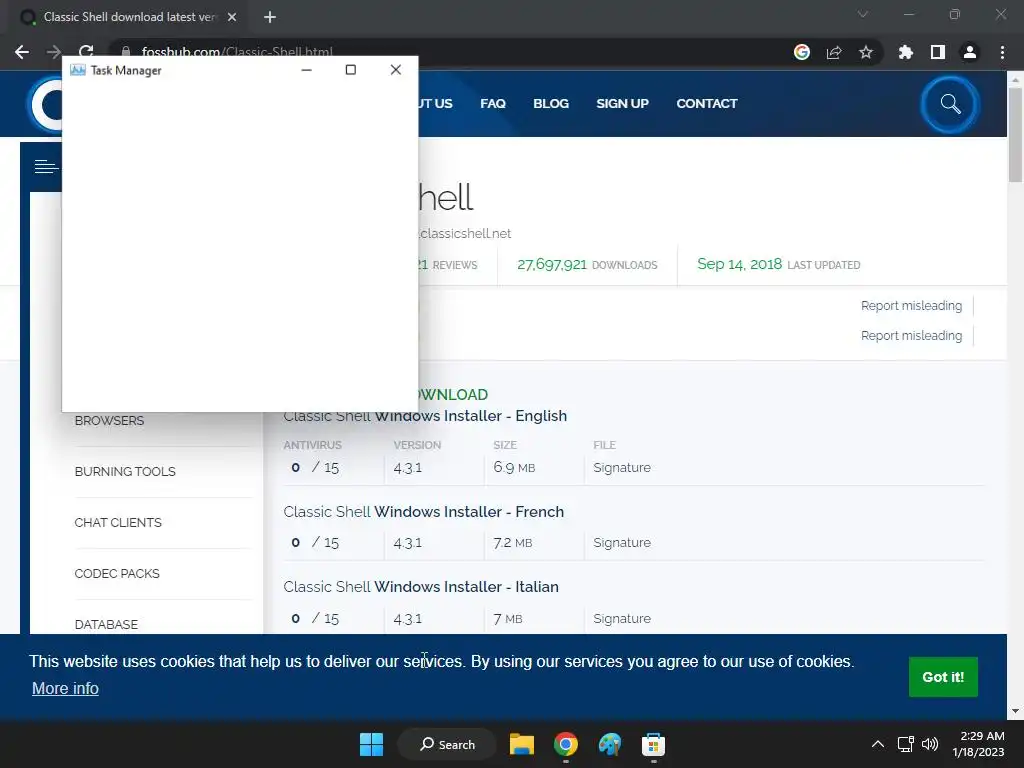This screenshot has width=1024, height=768.
Task: Reload the FossHub page
Action: tap(86, 50)
